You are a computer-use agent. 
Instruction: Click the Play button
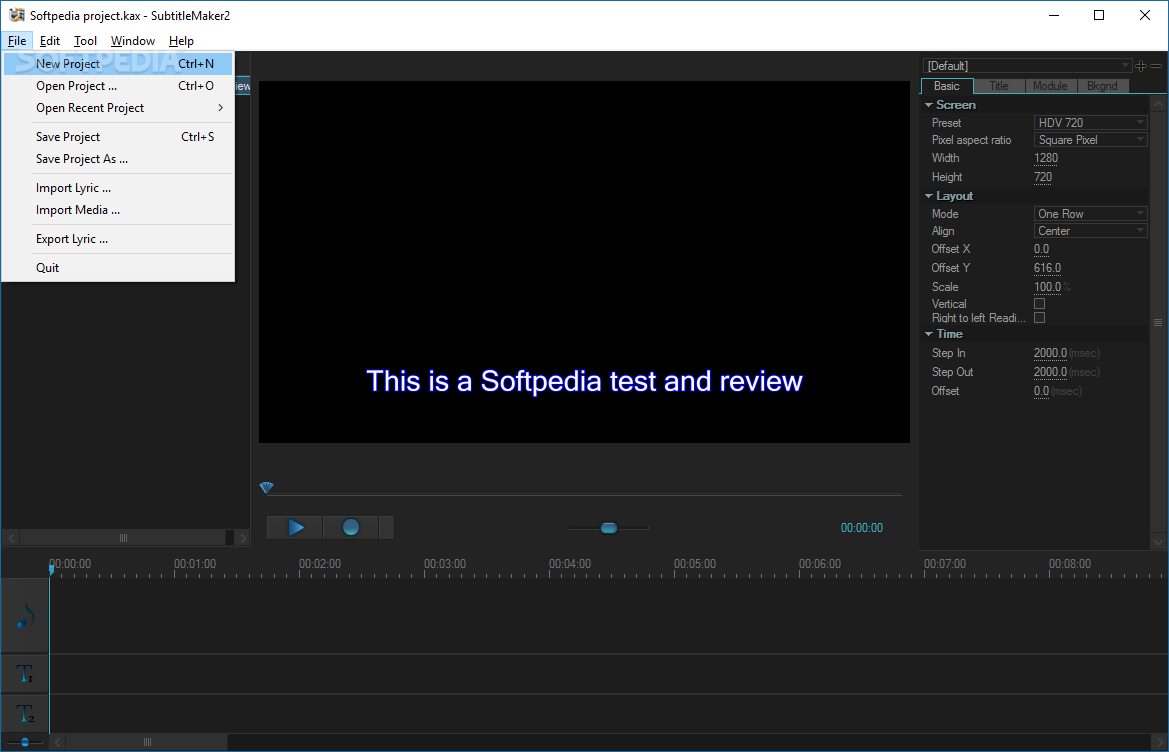click(x=294, y=528)
